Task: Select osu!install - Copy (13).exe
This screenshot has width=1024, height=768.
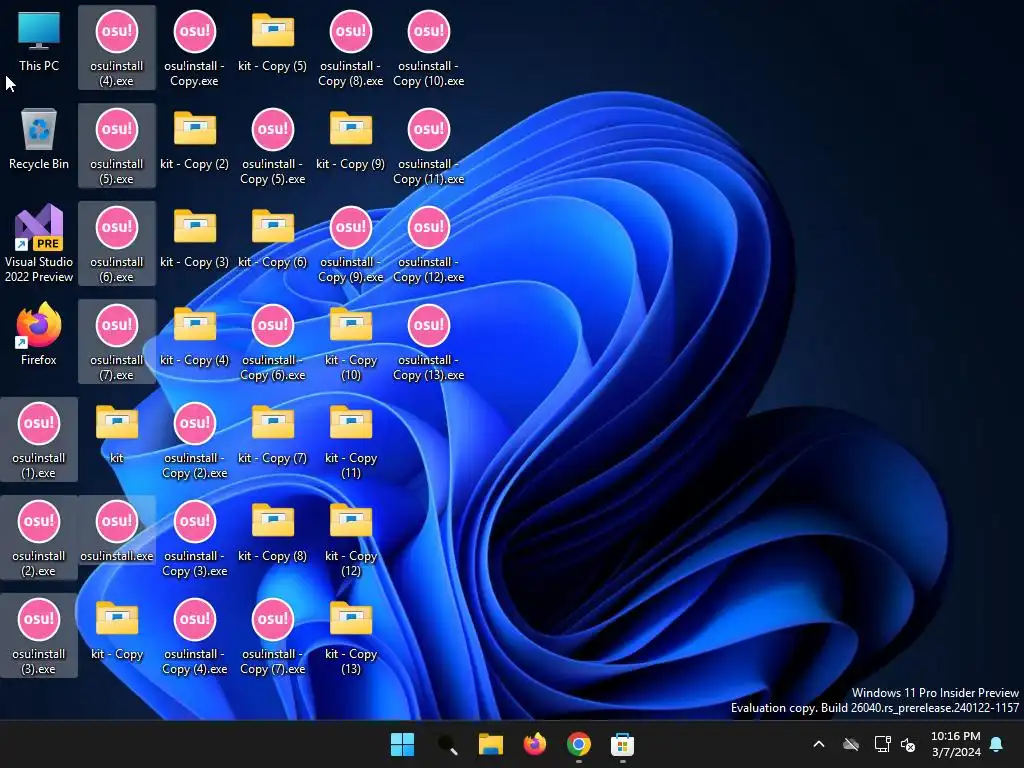Action: [x=428, y=342]
